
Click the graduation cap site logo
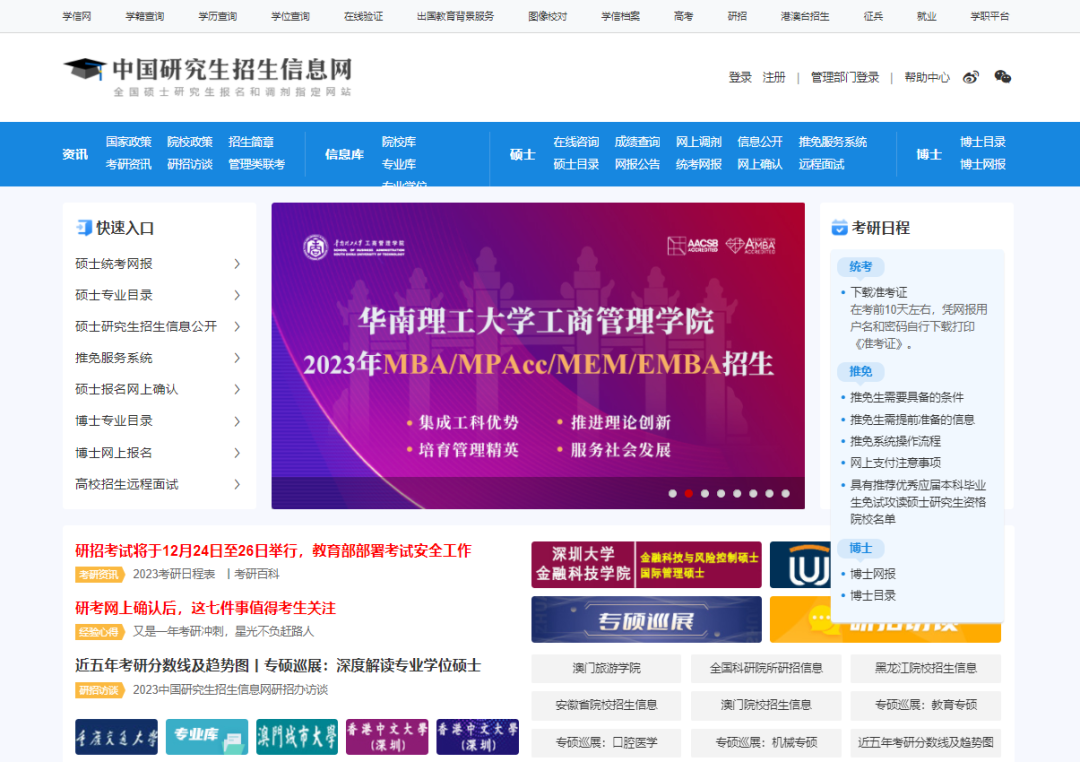tap(85, 69)
